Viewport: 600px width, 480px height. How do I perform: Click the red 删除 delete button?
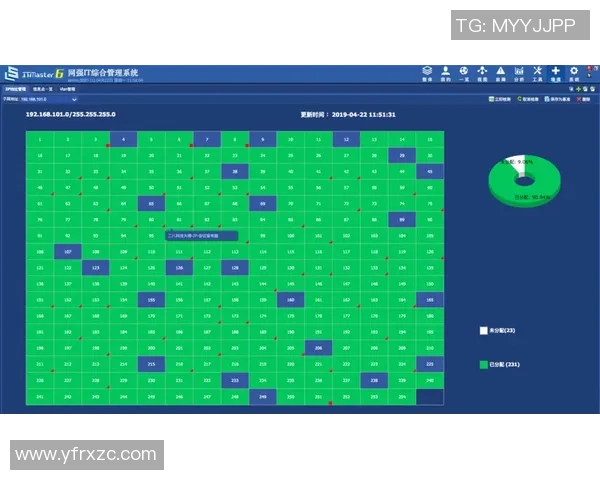(585, 100)
